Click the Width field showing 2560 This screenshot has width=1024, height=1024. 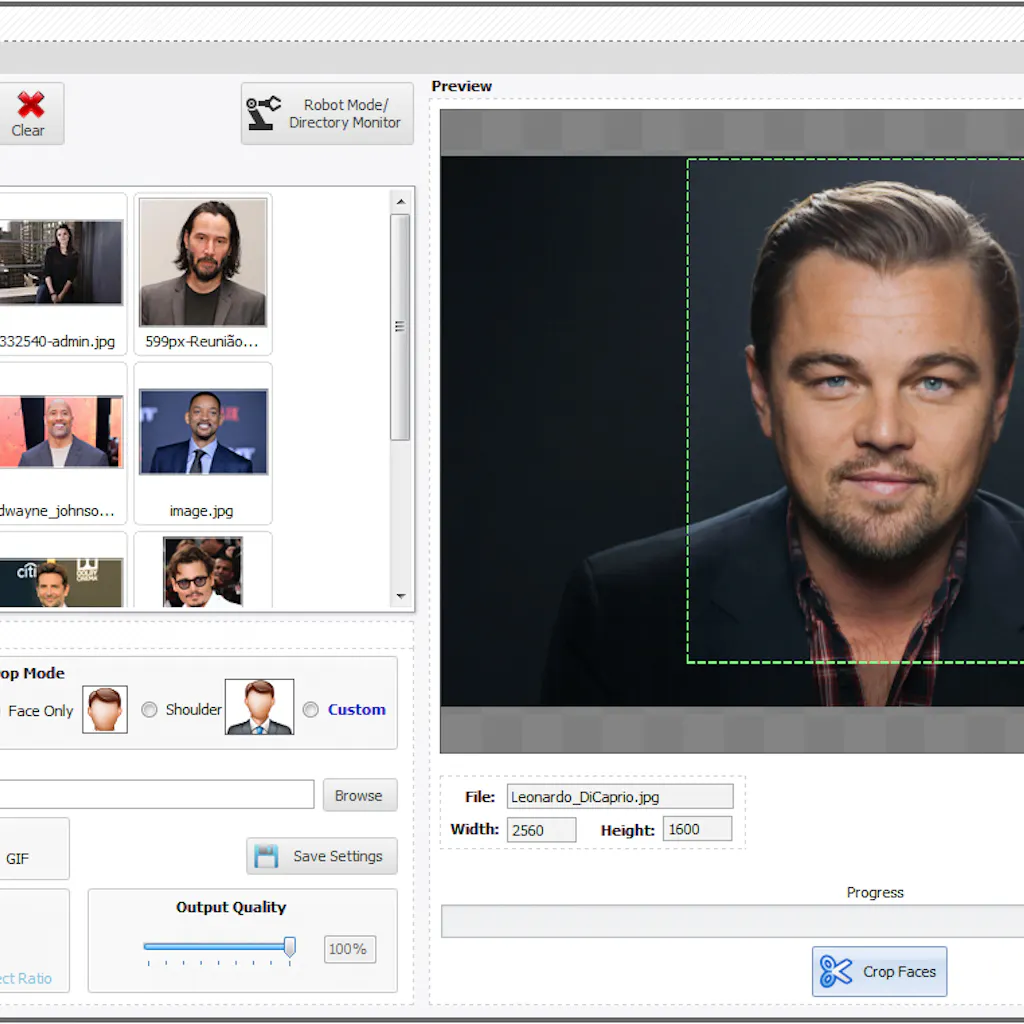coord(541,830)
